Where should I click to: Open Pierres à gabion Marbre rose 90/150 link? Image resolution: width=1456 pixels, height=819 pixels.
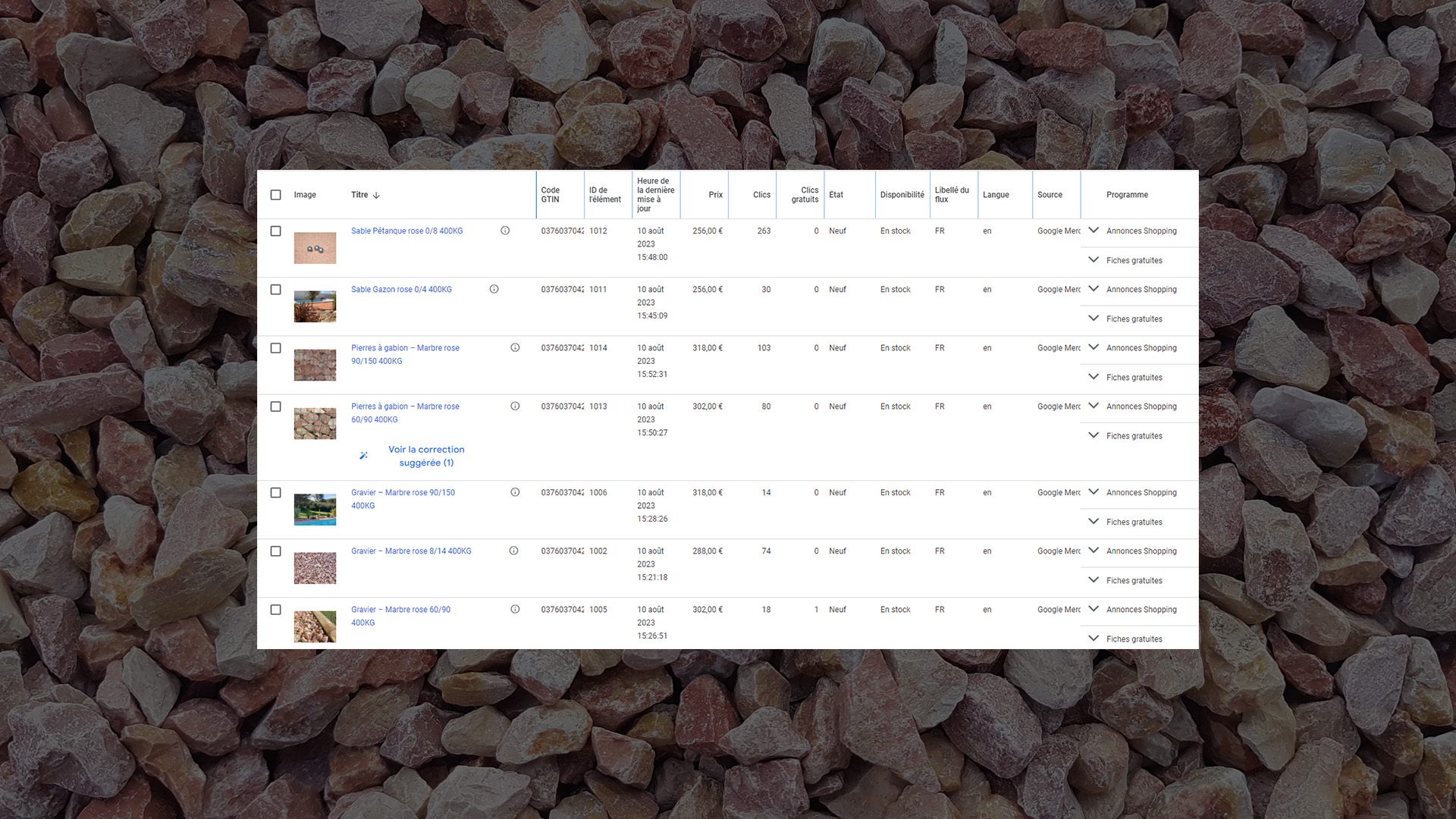(x=405, y=354)
